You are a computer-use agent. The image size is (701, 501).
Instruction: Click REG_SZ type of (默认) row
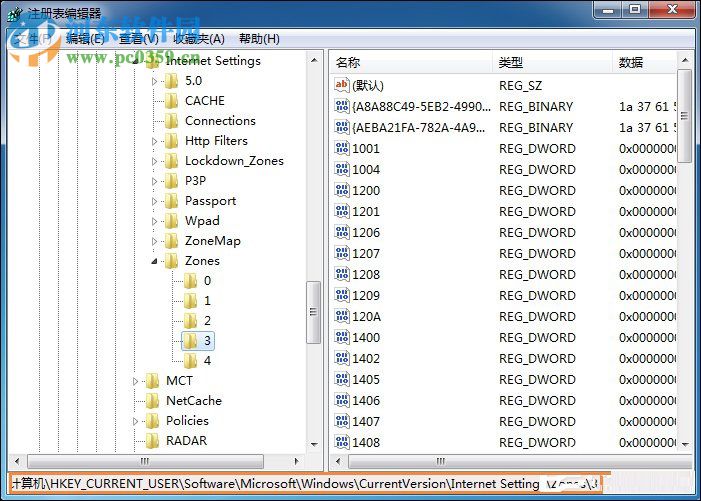(x=520, y=85)
